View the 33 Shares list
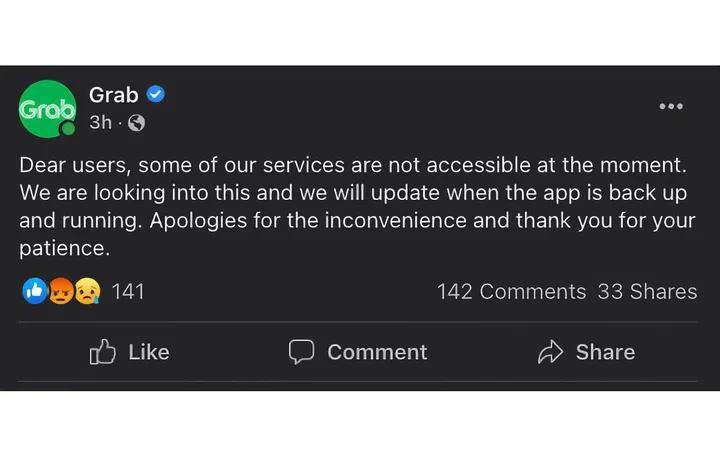Image resolution: width=720 pixels, height=456 pixels. (647, 292)
